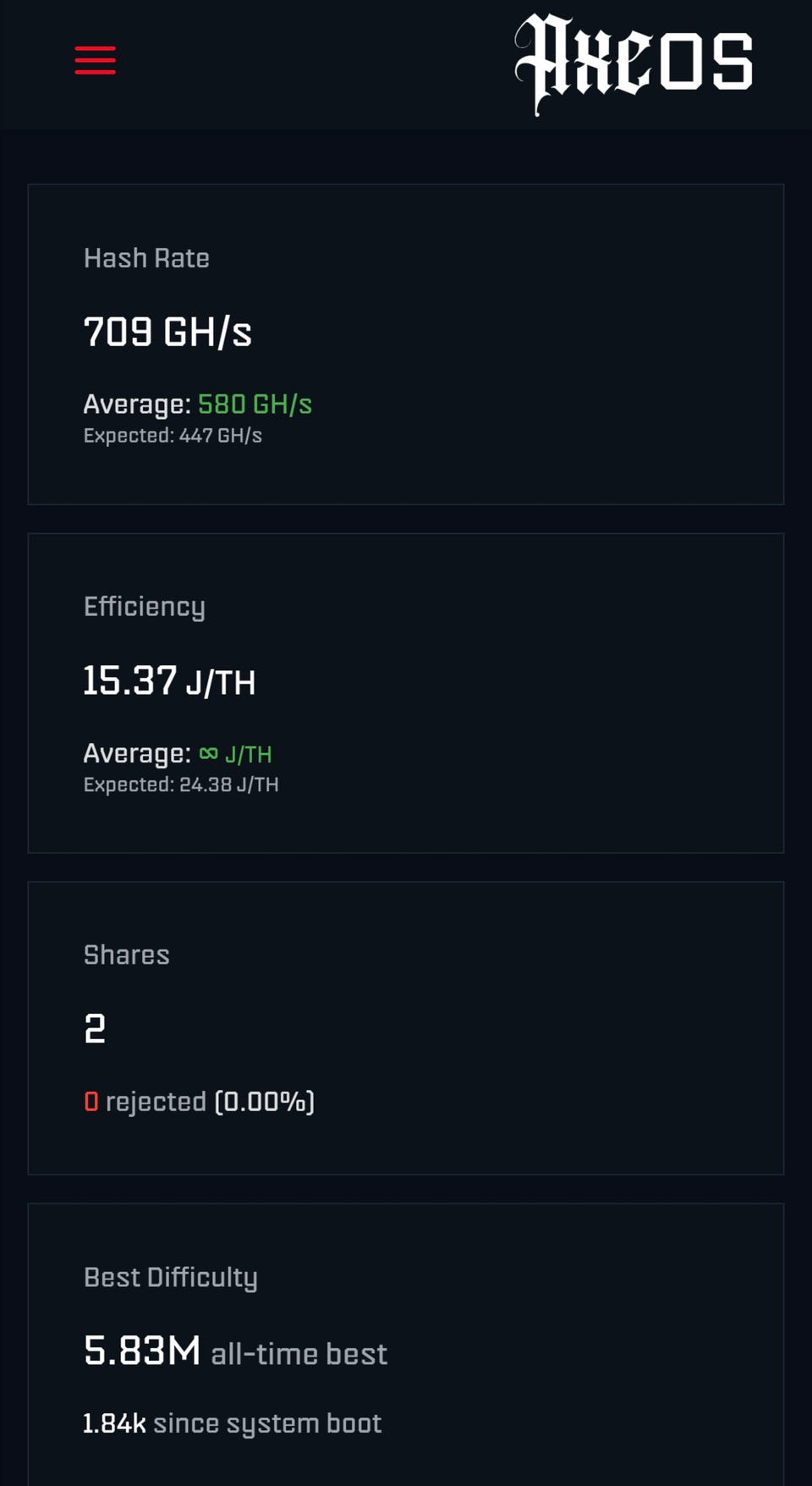Click the Best Difficulty heading
The image size is (812, 1486).
click(x=170, y=1278)
